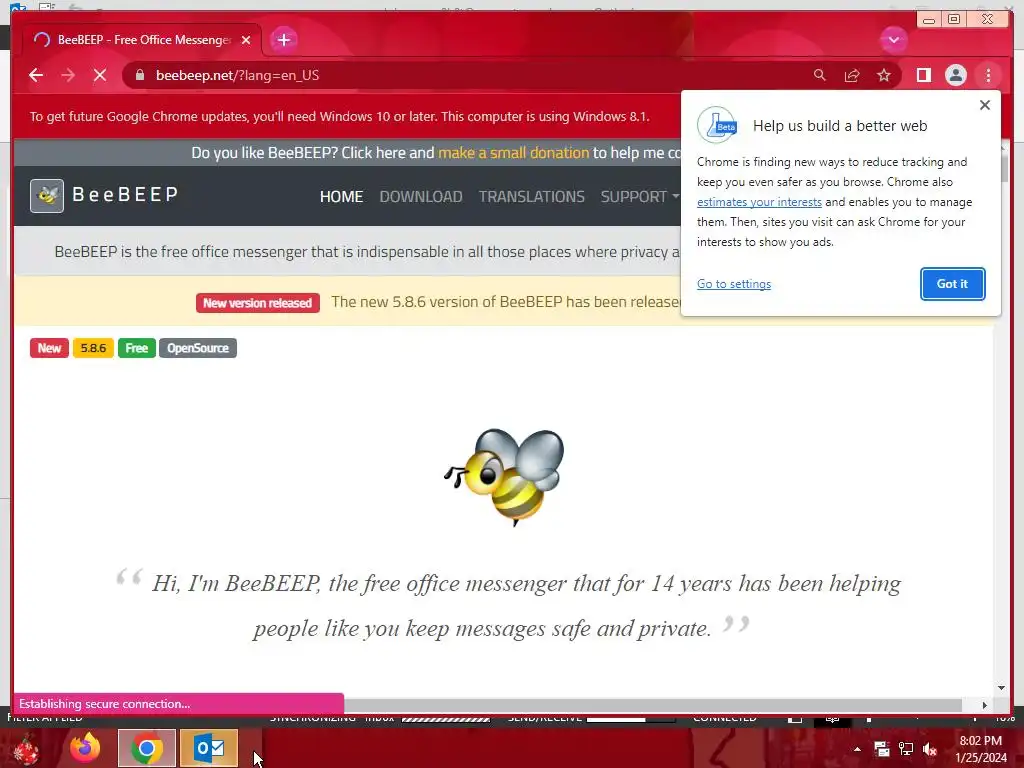
Task: Open the TRANSLATIONS page
Action: [x=532, y=197]
